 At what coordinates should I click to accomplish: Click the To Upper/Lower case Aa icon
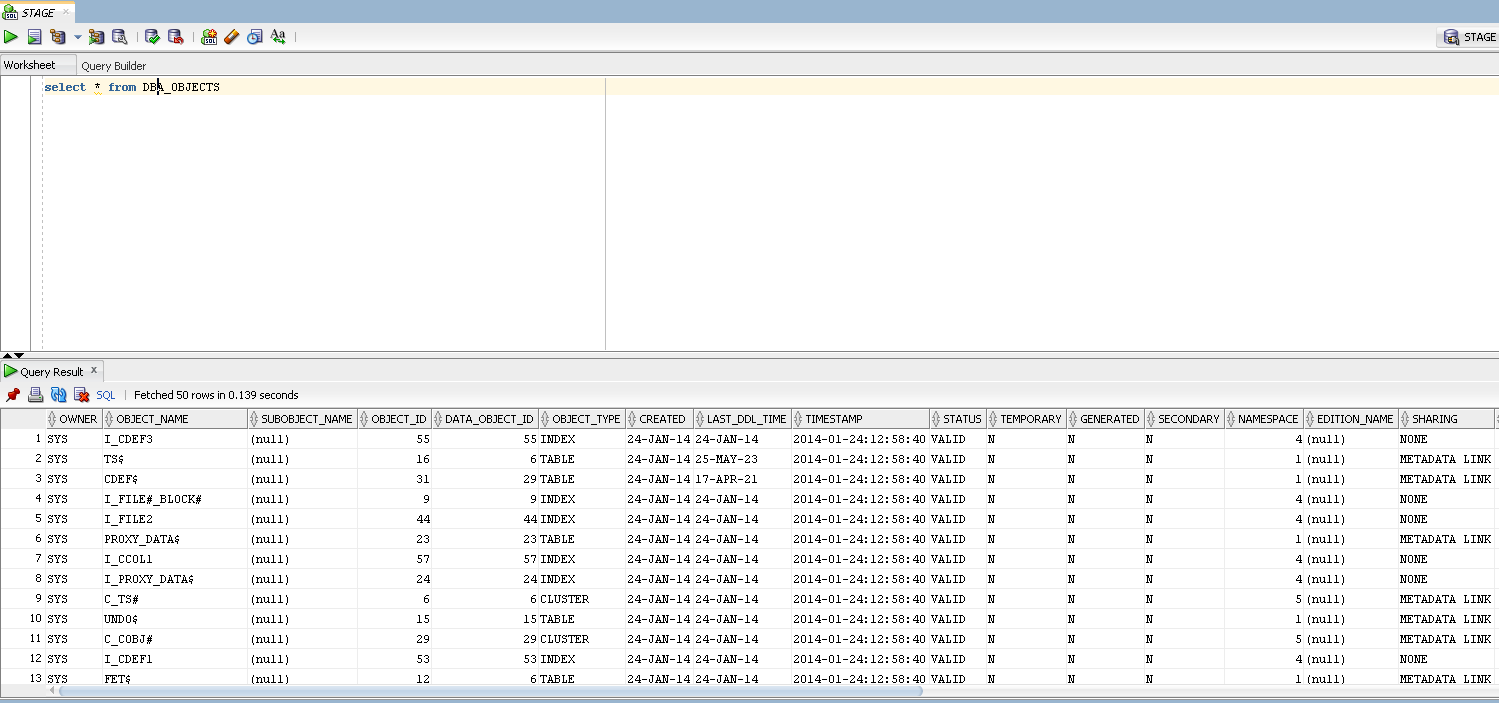[278, 37]
